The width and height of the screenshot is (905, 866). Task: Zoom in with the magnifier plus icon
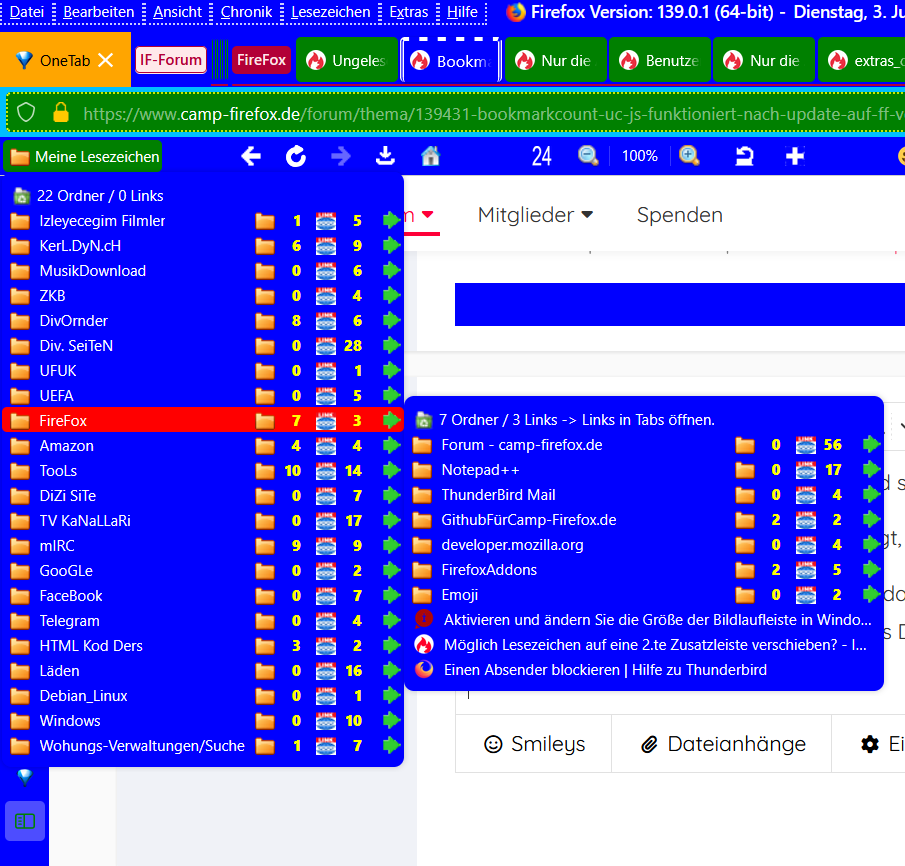(x=689, y=156)
